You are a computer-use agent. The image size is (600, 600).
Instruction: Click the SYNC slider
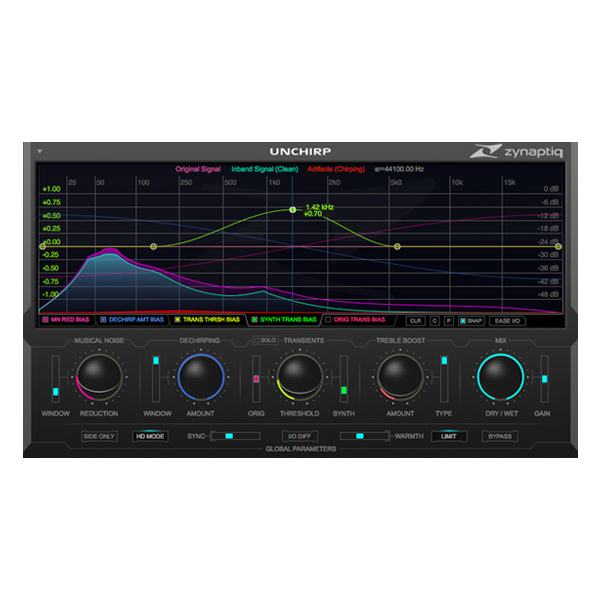pyautogui.click(x=236, y=436)
